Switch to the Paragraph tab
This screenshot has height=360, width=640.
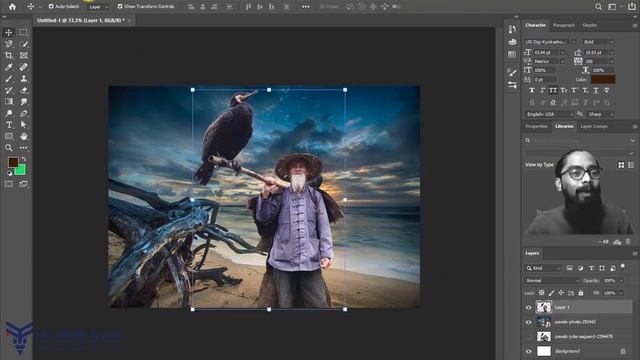[x=564, y=25]
